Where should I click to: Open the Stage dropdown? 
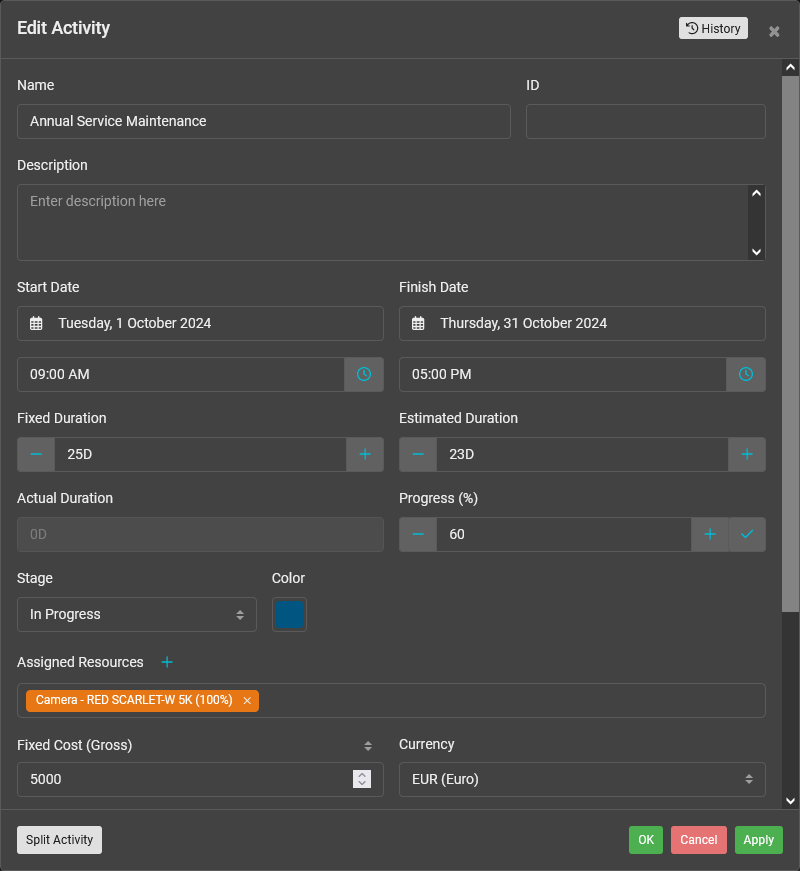136,614
